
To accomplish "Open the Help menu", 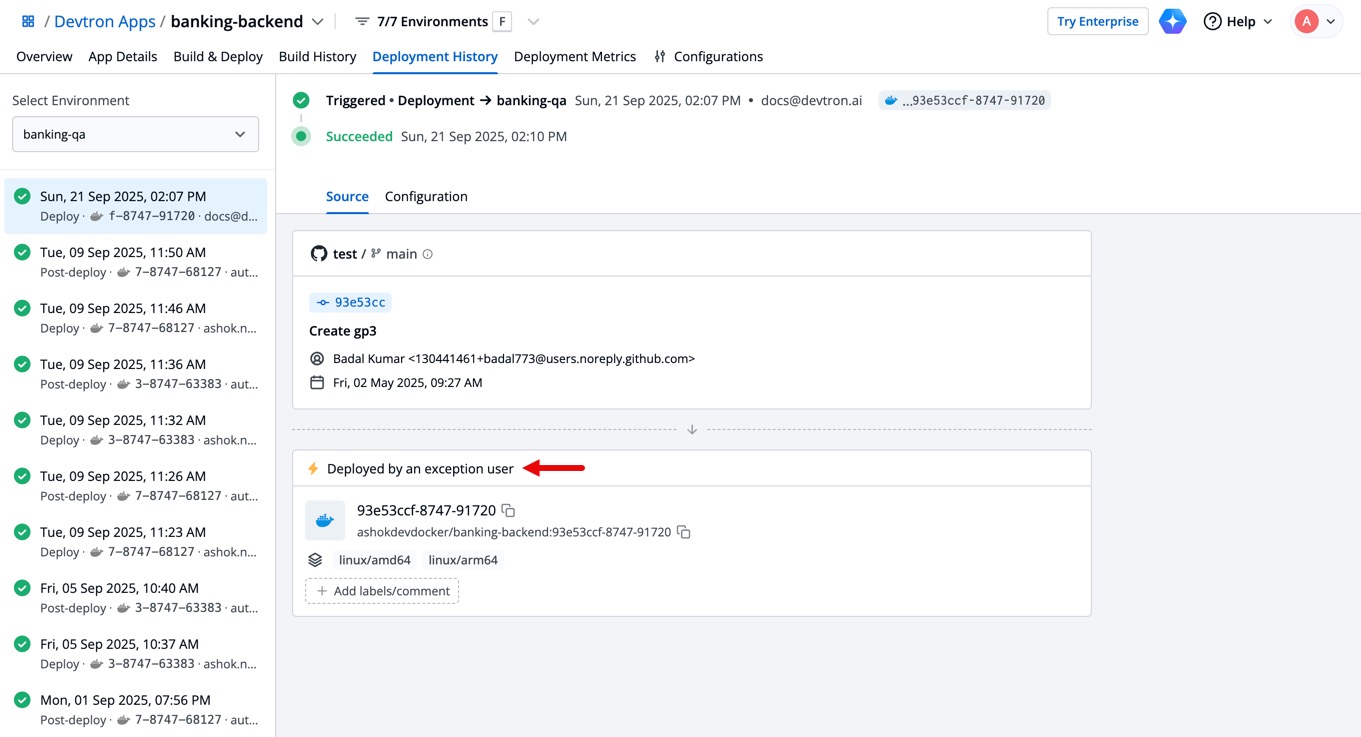I will 1237,20.
